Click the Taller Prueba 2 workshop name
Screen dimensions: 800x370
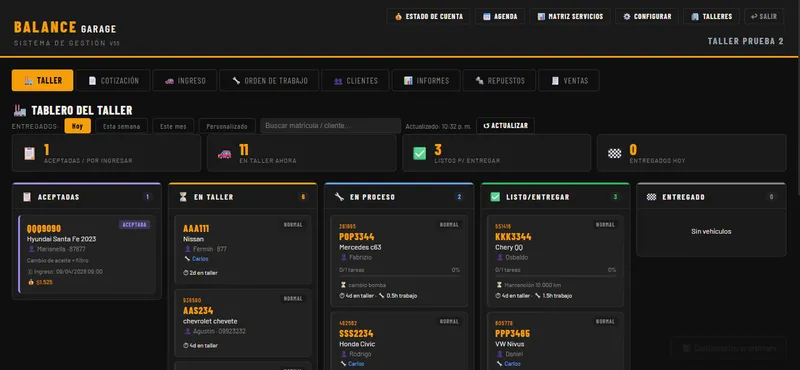point(745,41)
